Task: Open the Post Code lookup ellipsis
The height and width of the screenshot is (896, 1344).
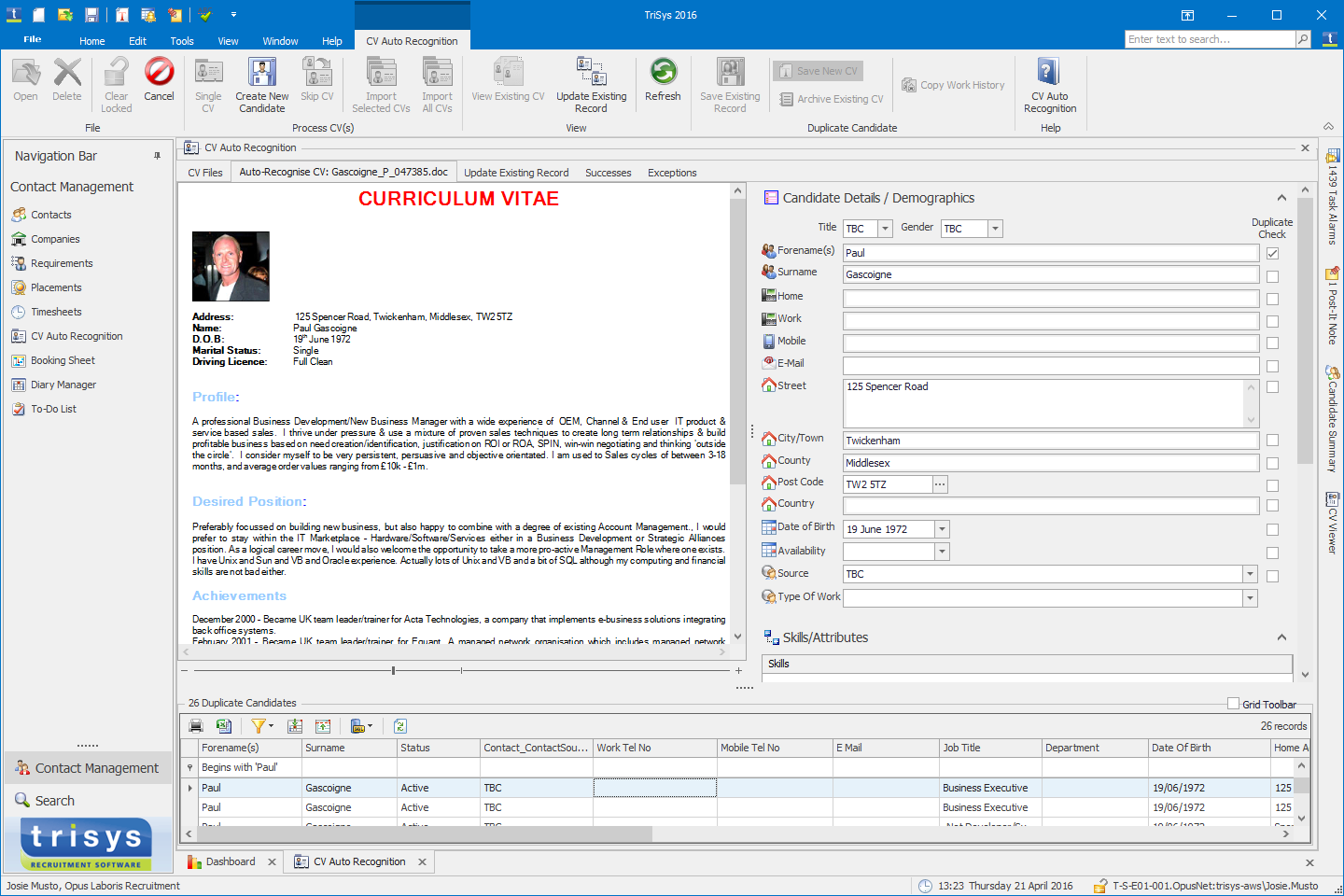Action: click(x=938, y=483)
